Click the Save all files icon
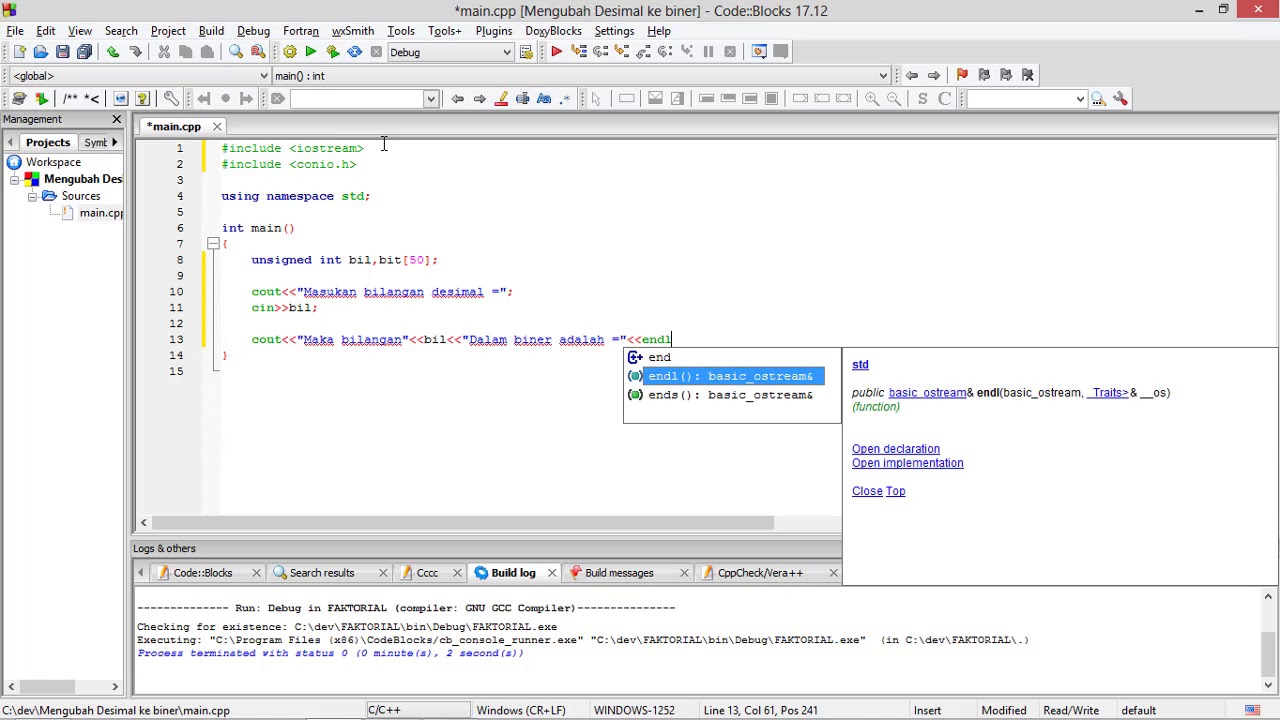This screenshot has width=1280, height=720. (84, 52)
